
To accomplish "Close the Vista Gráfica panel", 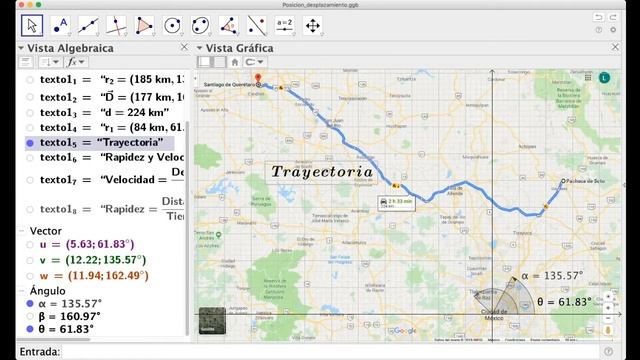I will [615, 47].
